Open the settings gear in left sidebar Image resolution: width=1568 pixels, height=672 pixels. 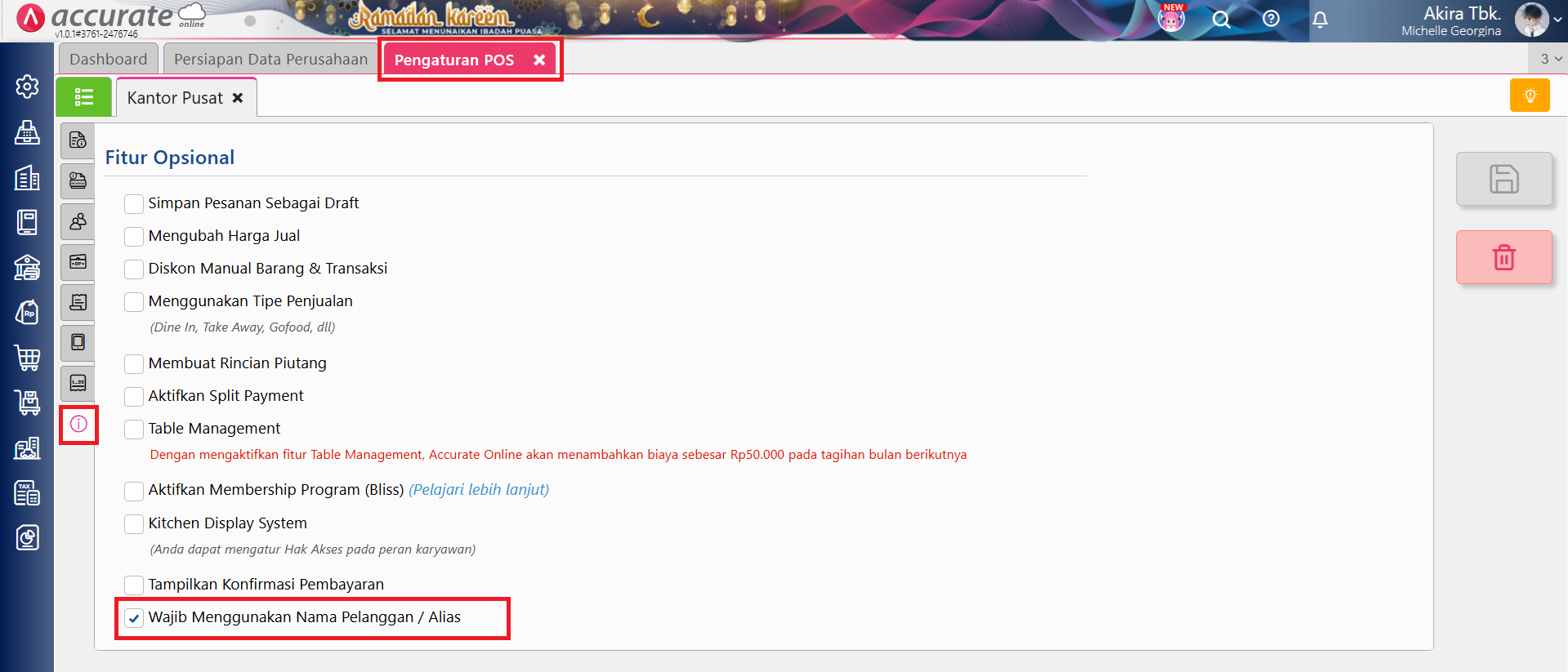[27, 87]
